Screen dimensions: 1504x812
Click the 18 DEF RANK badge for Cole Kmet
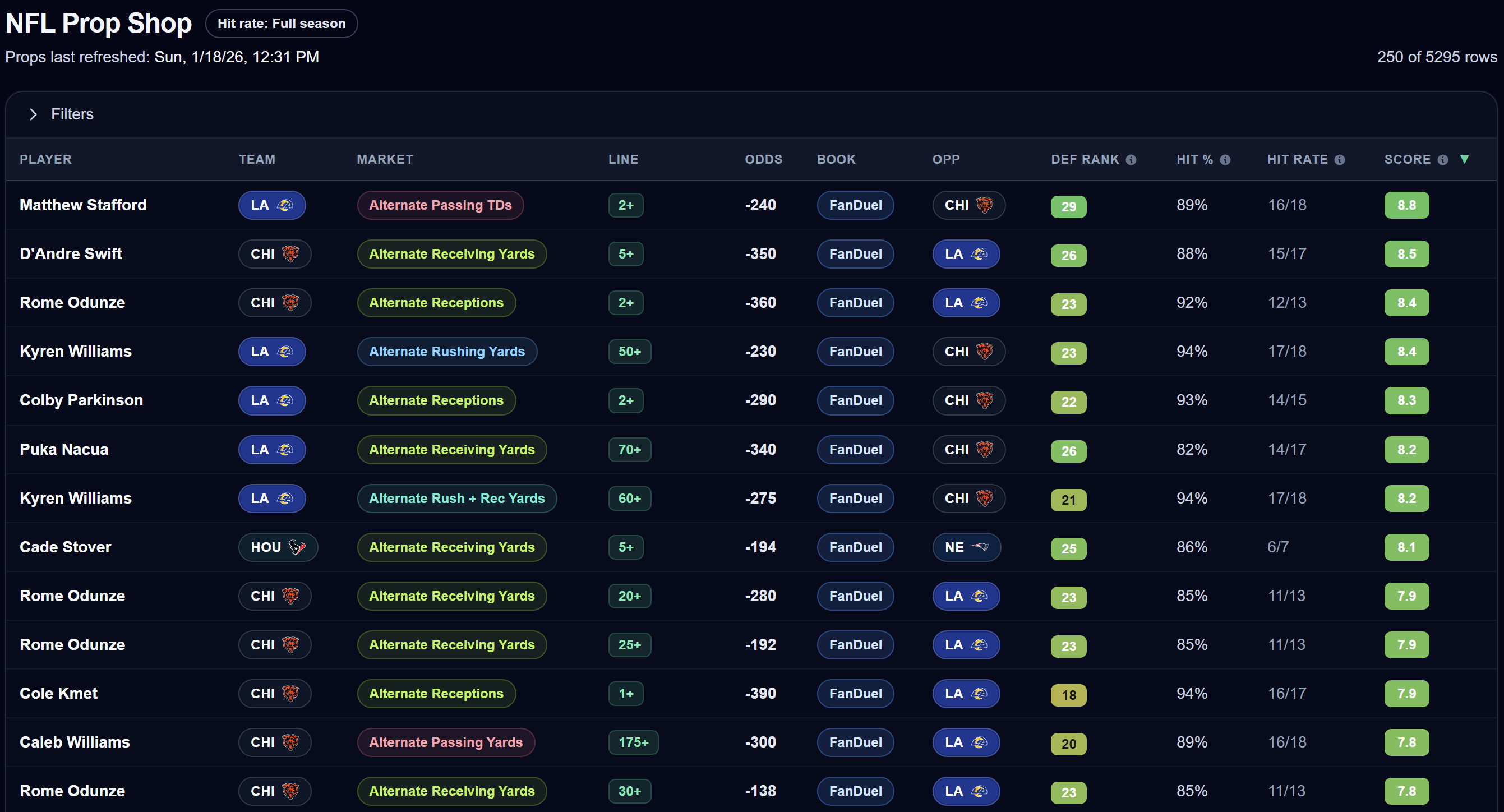(x=1068, y=695)
